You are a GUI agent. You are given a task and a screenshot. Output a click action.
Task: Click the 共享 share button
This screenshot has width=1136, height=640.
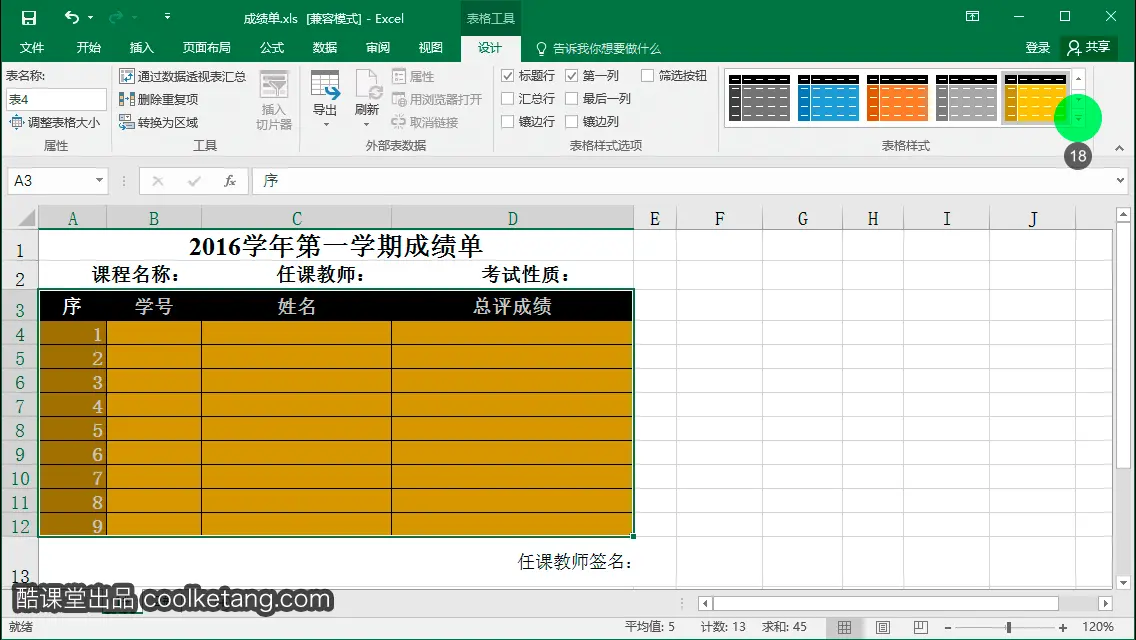pos(1088,48)
